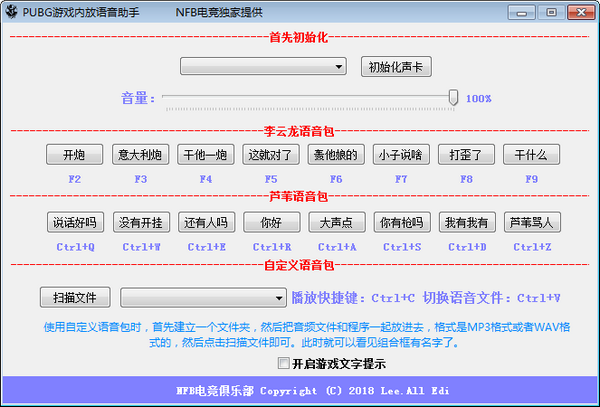
Task: Play the 我有我有 voice clip
Action: click(x=467, y=222)
